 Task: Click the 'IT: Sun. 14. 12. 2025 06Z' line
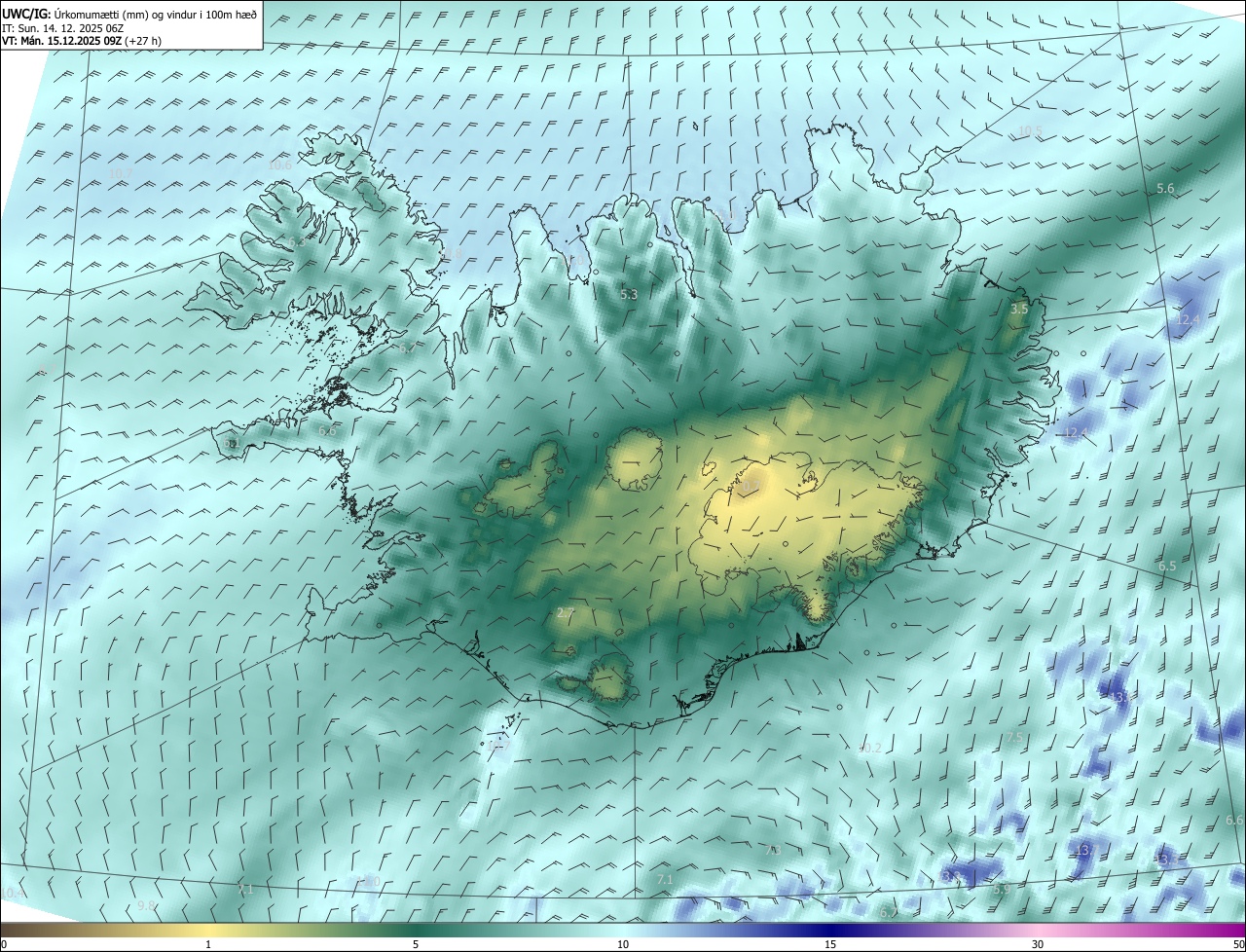coord(64,29)
